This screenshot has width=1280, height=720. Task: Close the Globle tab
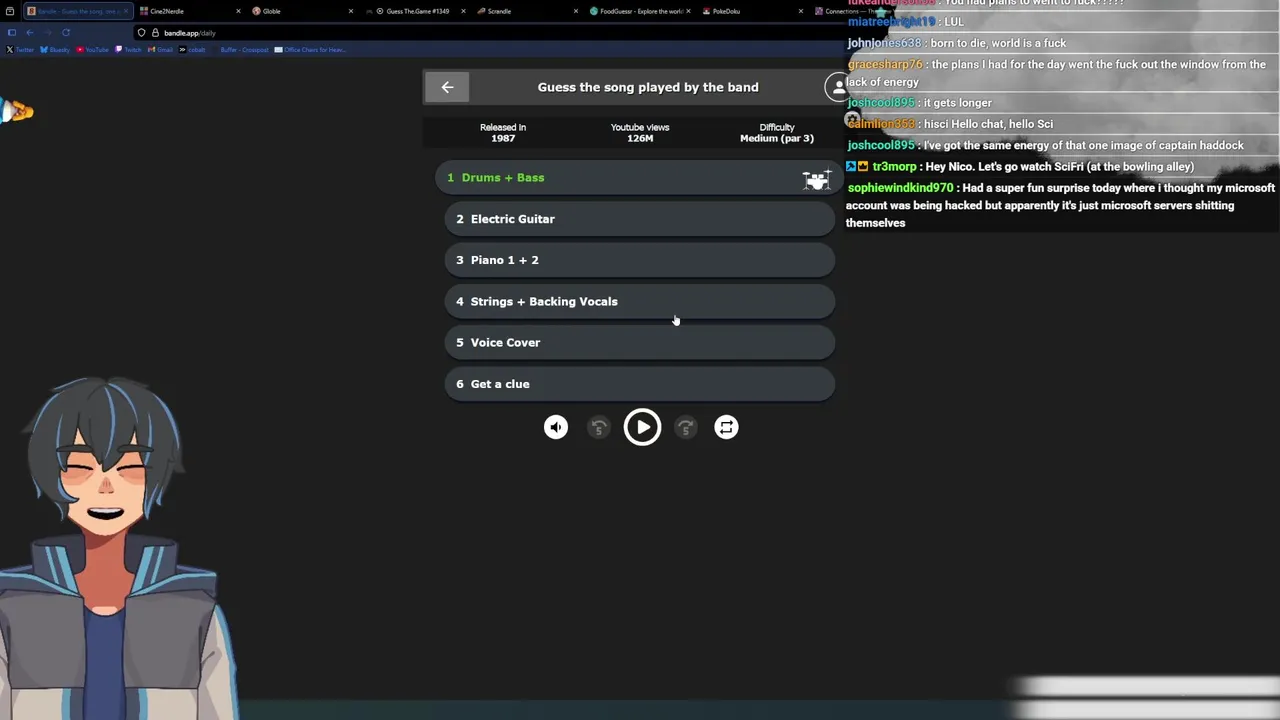pos(351,11)
